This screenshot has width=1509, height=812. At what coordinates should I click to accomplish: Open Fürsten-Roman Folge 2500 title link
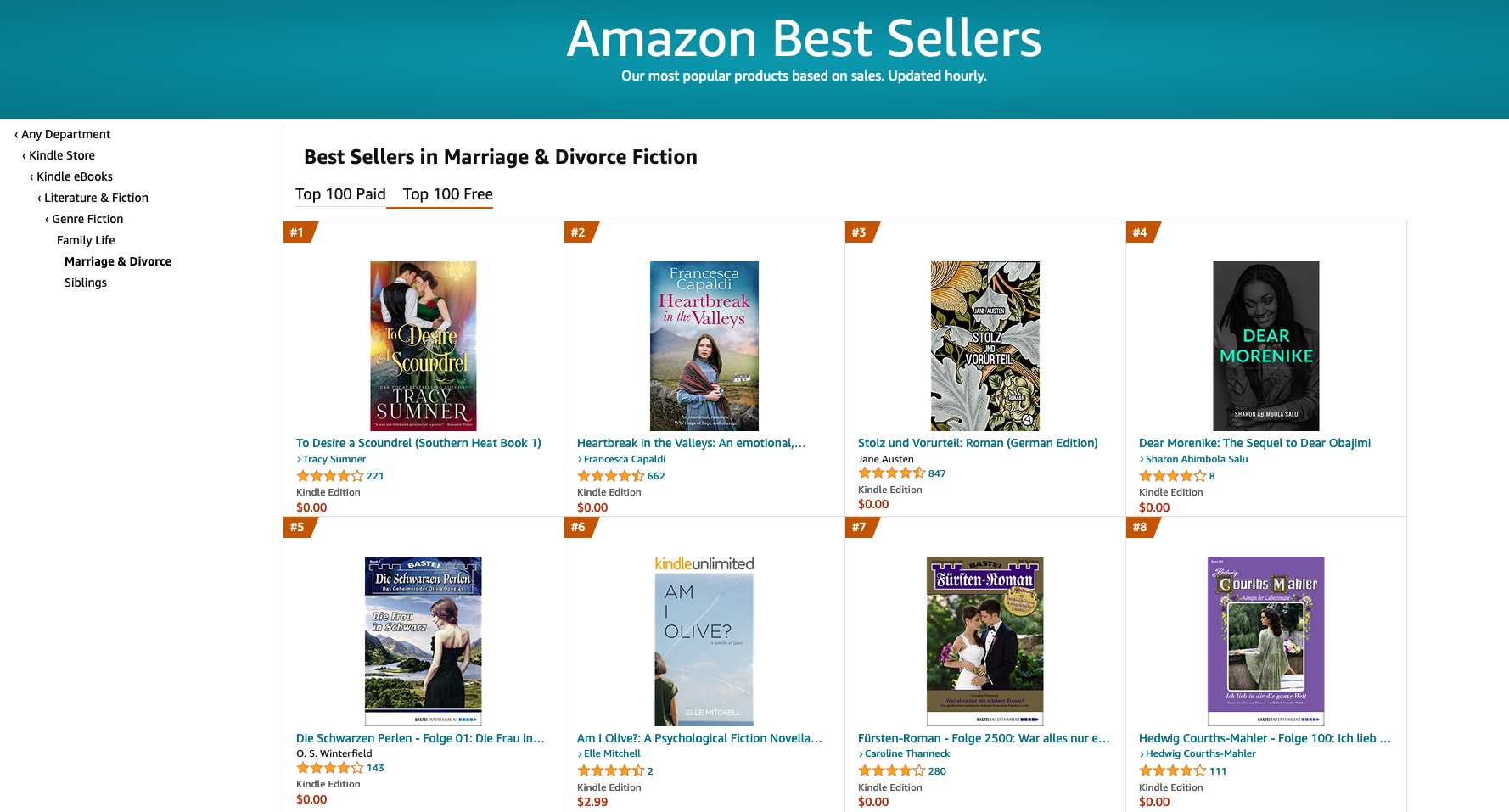(x=983, y=738)
